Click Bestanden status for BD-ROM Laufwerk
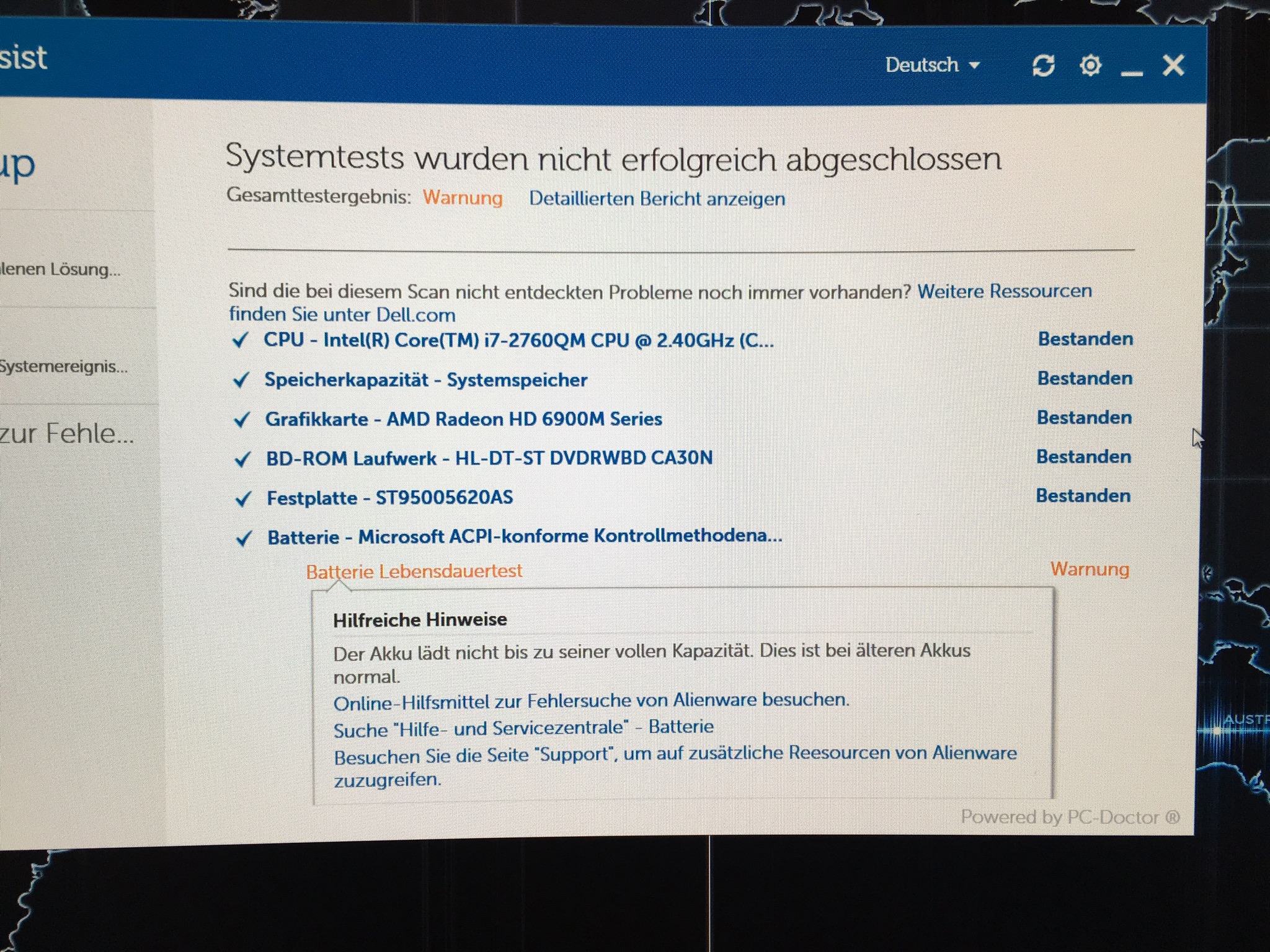 coord(1083,456)
